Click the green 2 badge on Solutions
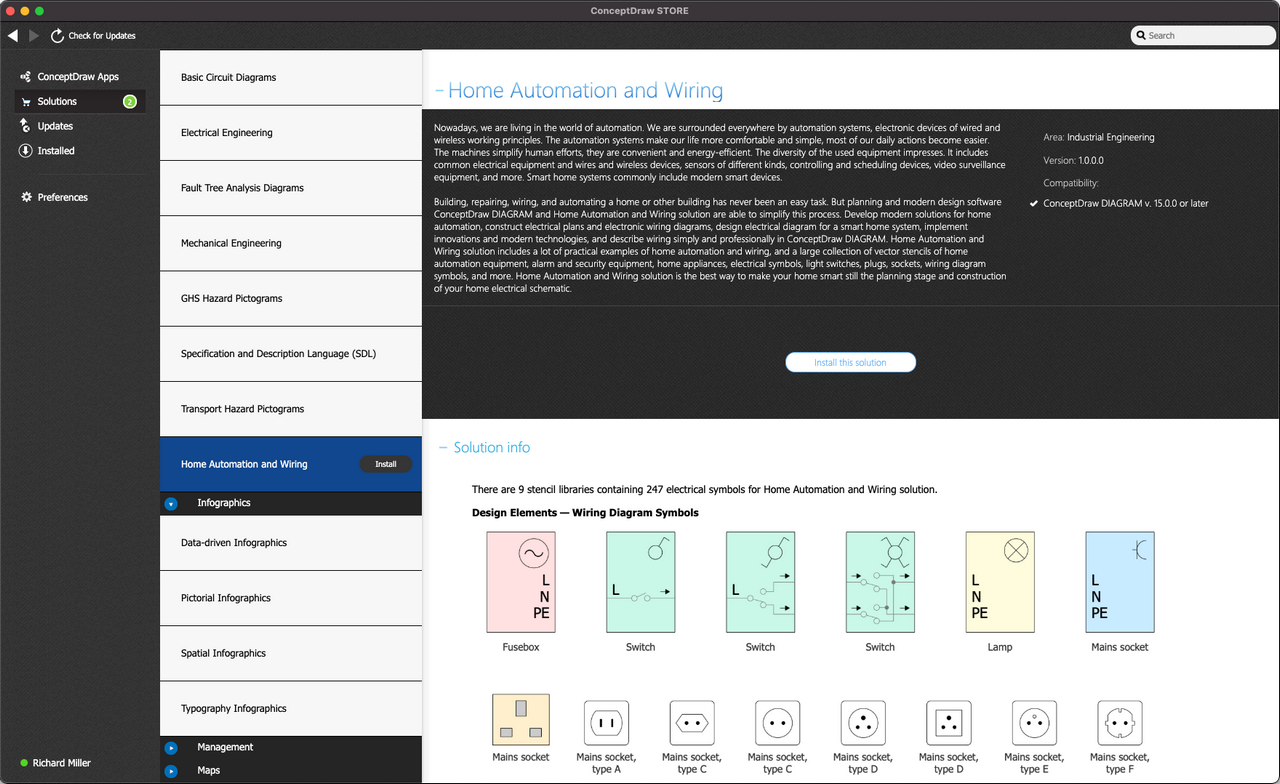Image resolution: width=1280 pixels, height=784 pixels. 130,102
